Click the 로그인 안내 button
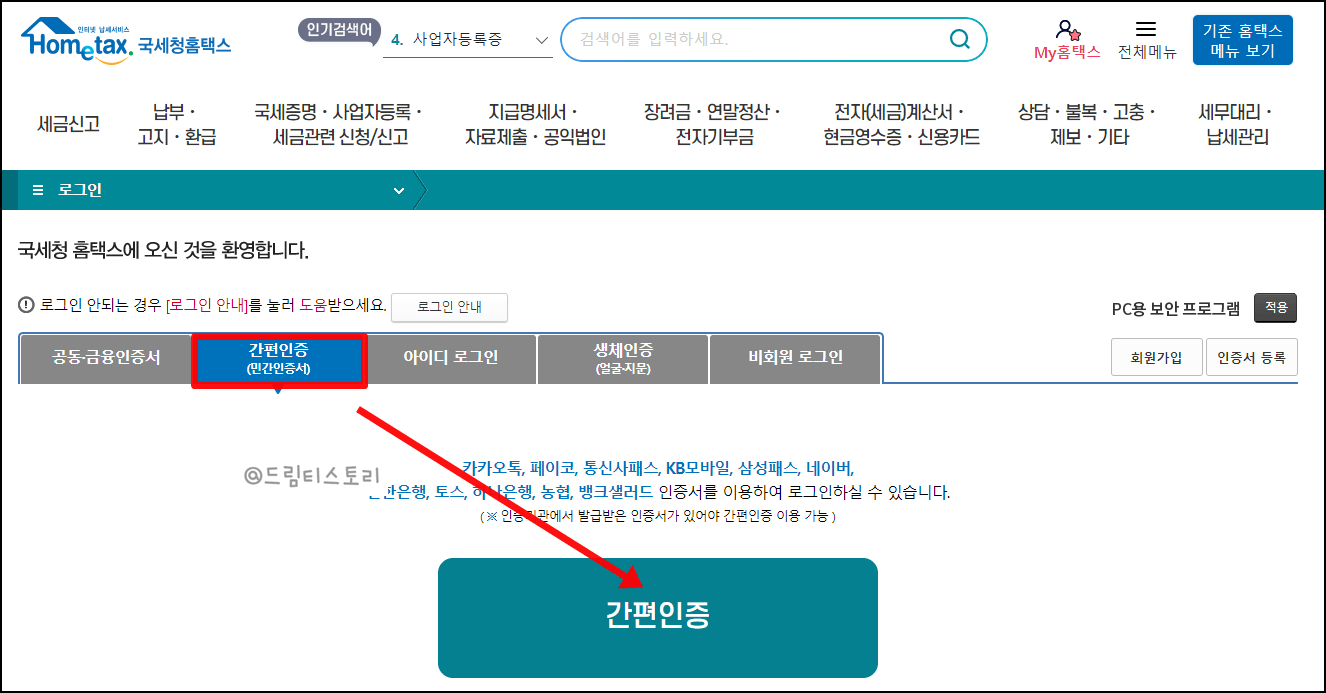The width and height of the screenshot is (1326, 693). tap(449, 308)
